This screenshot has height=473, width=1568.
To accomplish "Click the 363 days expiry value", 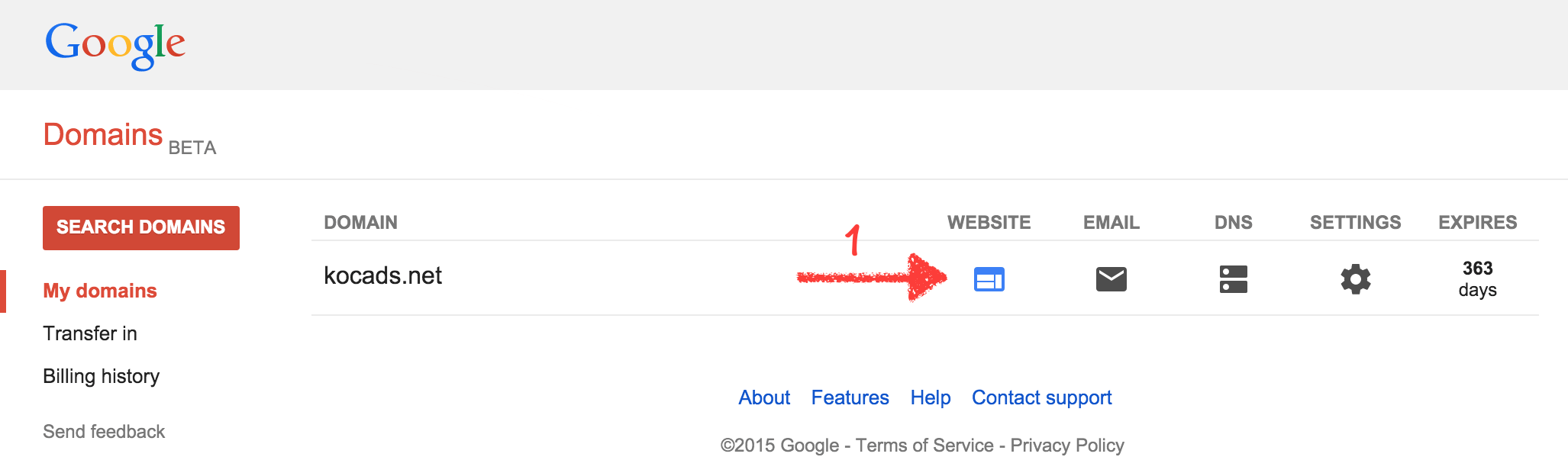I will pyautogui.click(x=1477, y=279).
